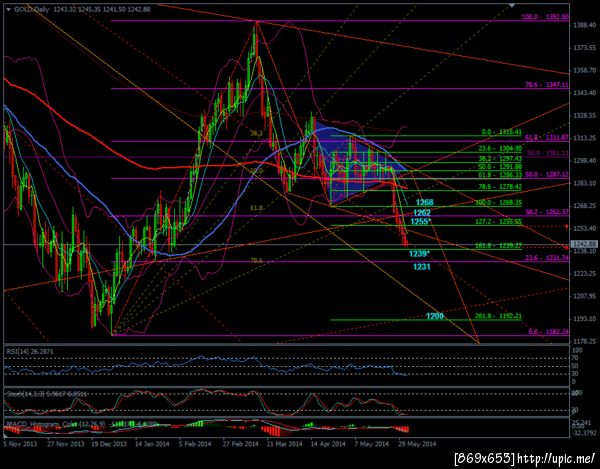Select the 61.8 - 1311.87 Fibonacci label
600x469 pixels.
coord(547,138)
